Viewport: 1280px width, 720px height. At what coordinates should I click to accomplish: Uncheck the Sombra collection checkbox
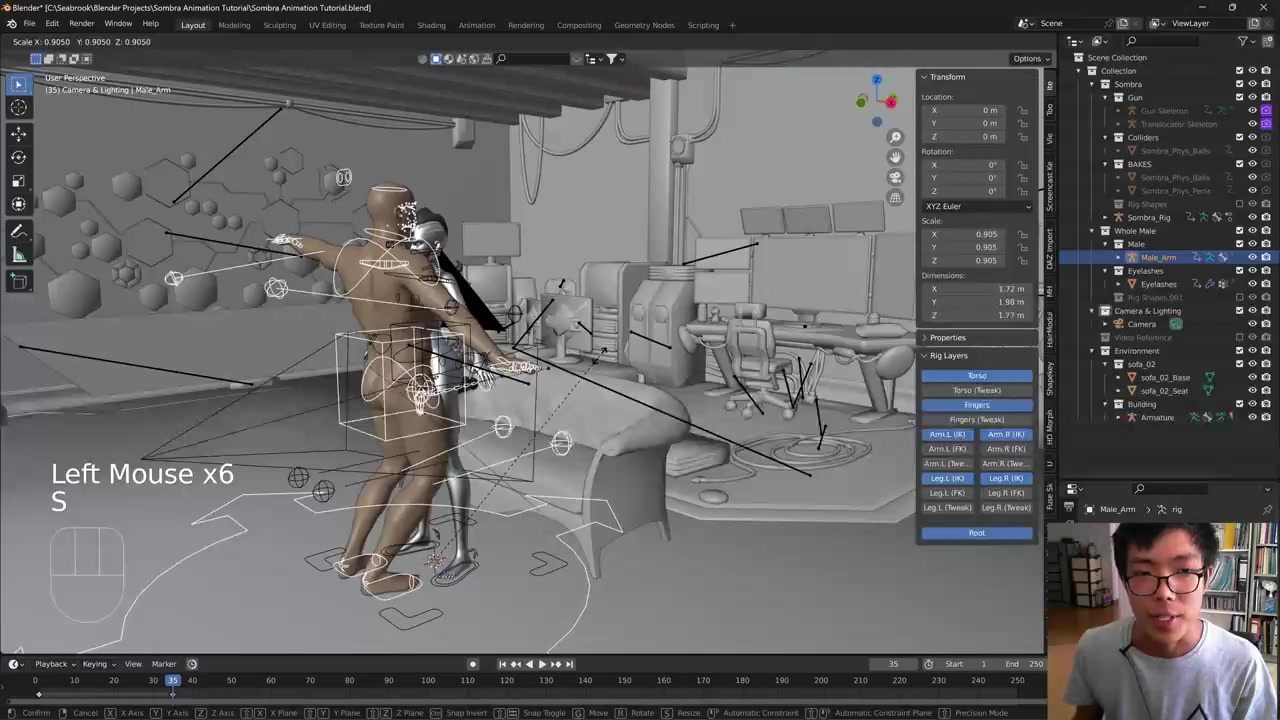[1239, 84]
